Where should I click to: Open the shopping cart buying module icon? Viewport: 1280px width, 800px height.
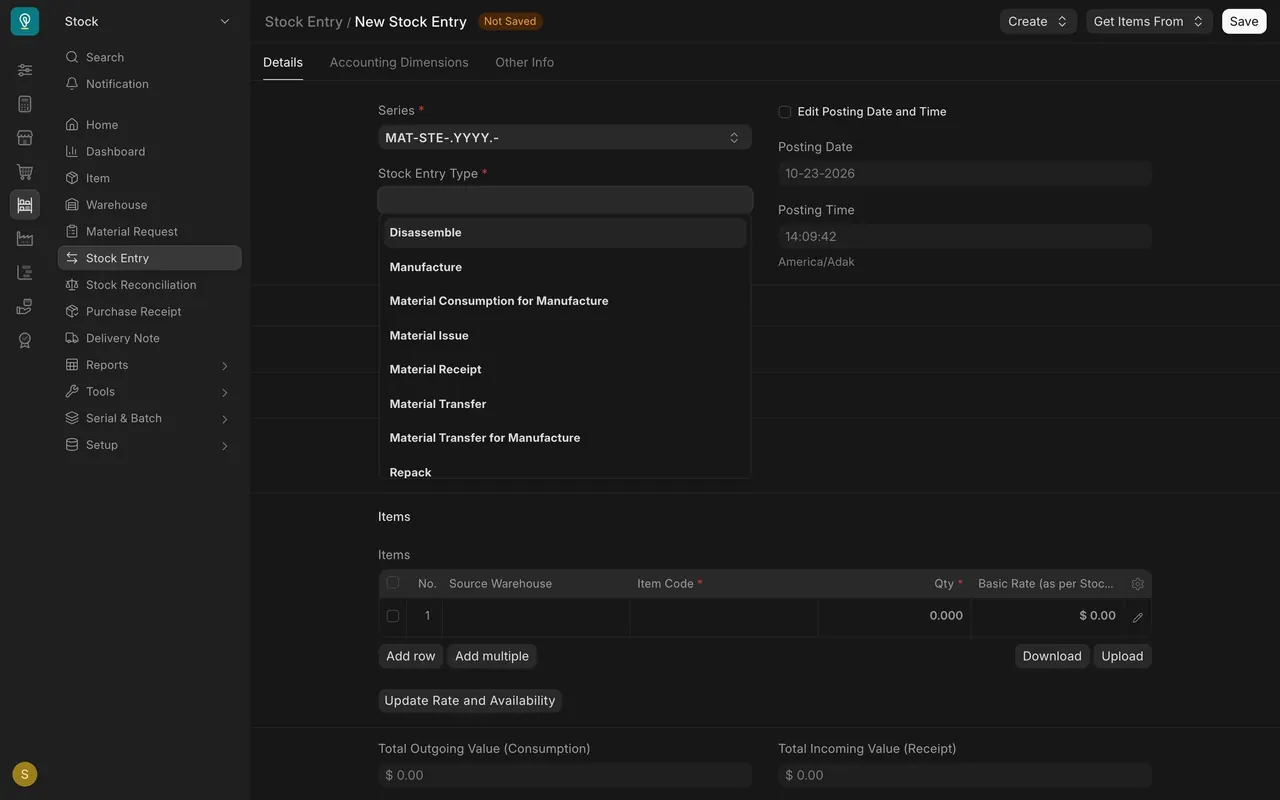click(x=25, y=172)
